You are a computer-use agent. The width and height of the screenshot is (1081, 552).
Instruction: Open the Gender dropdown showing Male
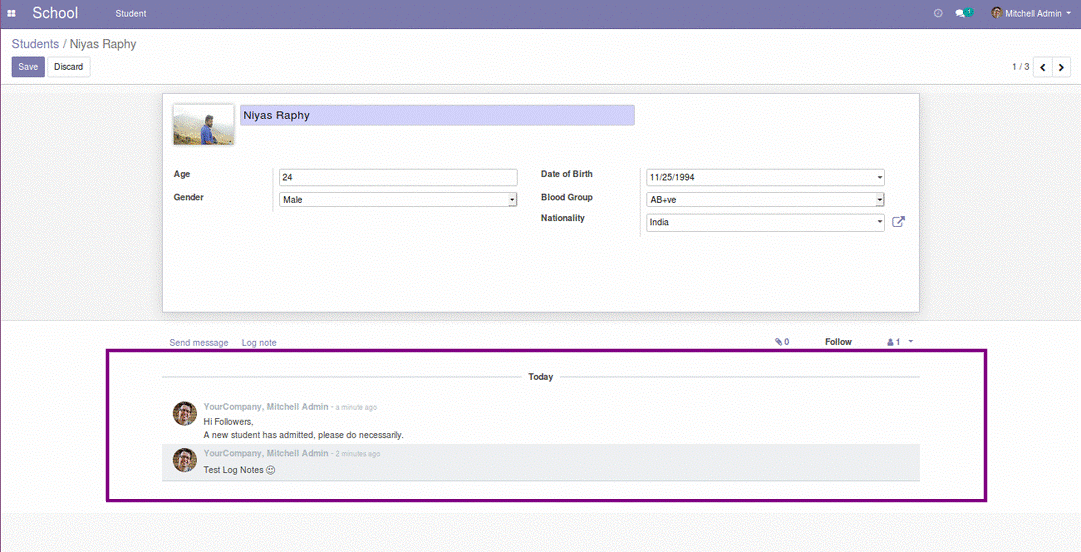pyautogui.click(x=398, y=200)
